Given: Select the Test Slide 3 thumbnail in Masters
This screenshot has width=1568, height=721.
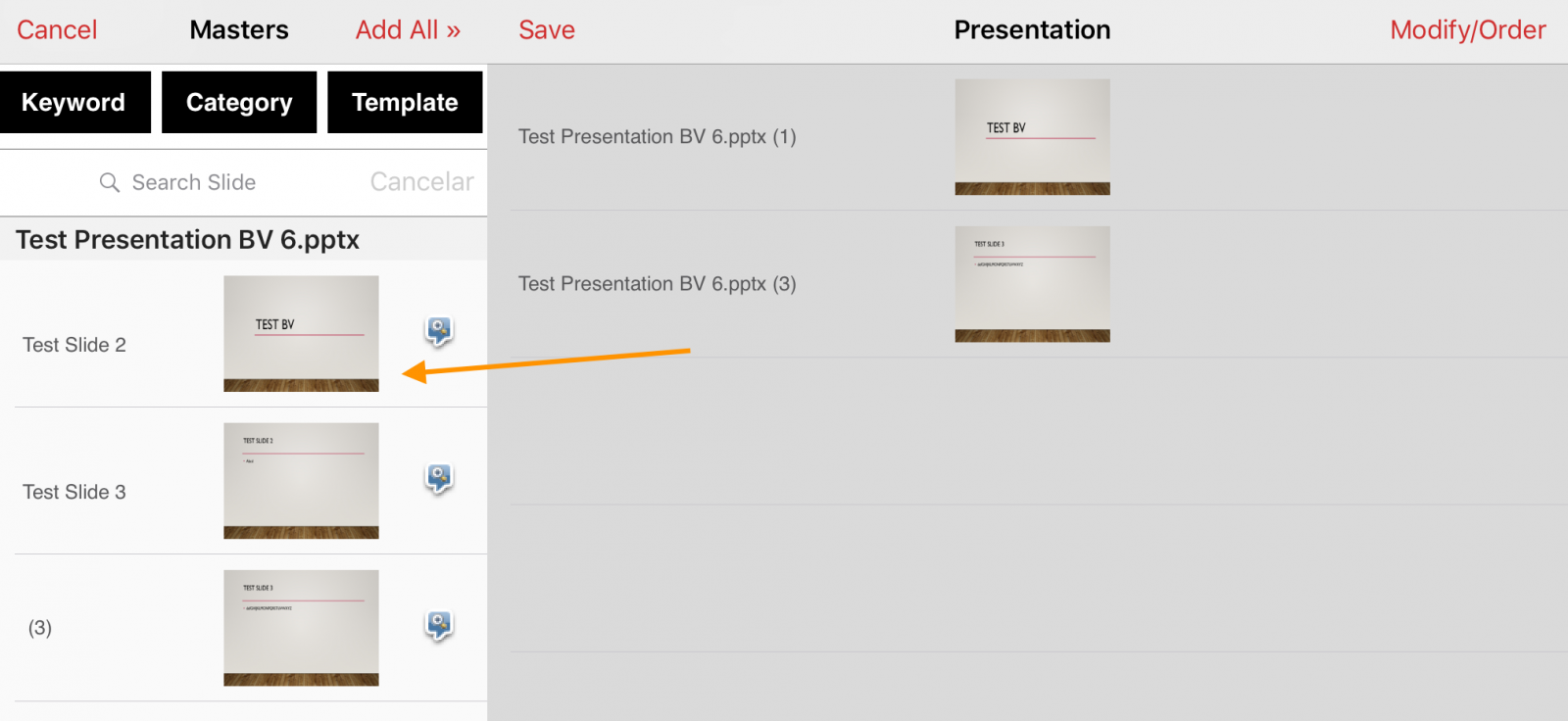Looking at the screenshot, I should tap(301, 480).
